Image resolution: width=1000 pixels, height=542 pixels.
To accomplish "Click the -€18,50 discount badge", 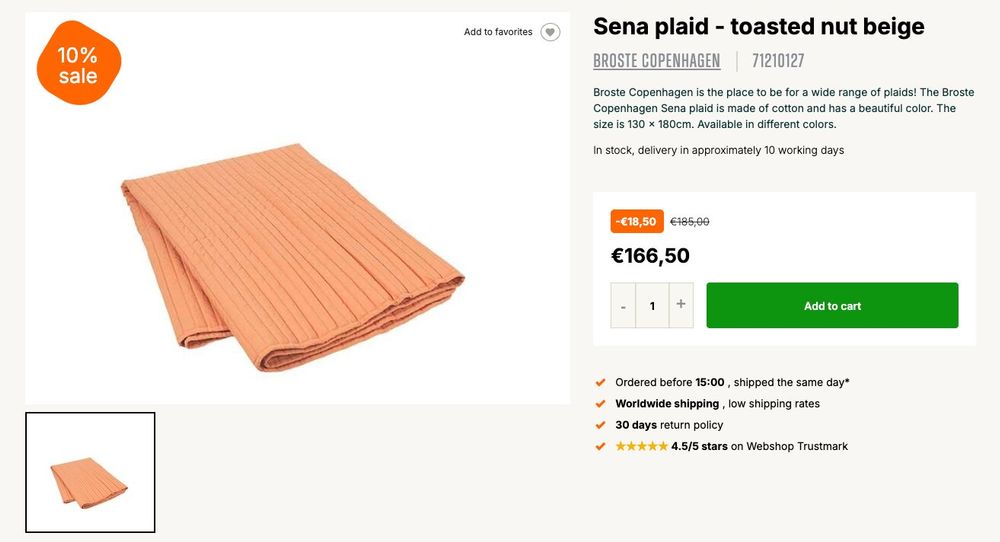I will pos(636,221).
